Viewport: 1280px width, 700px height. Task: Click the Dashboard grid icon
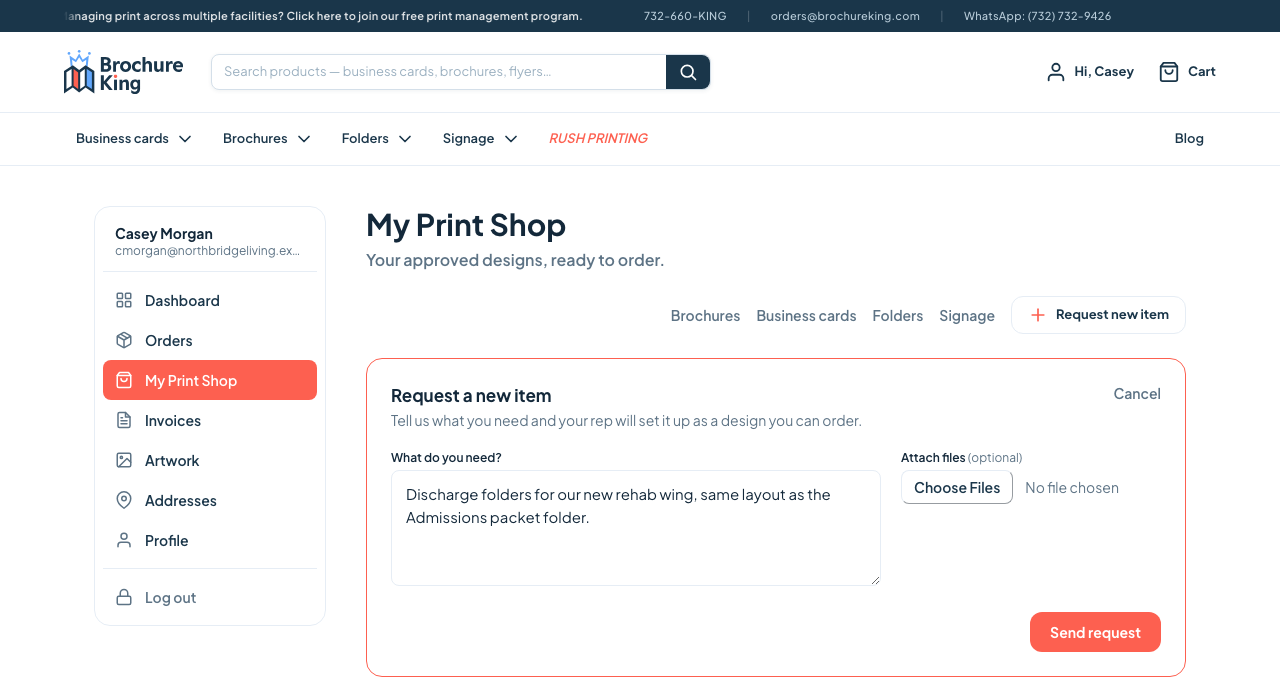[x=124, y=300]
